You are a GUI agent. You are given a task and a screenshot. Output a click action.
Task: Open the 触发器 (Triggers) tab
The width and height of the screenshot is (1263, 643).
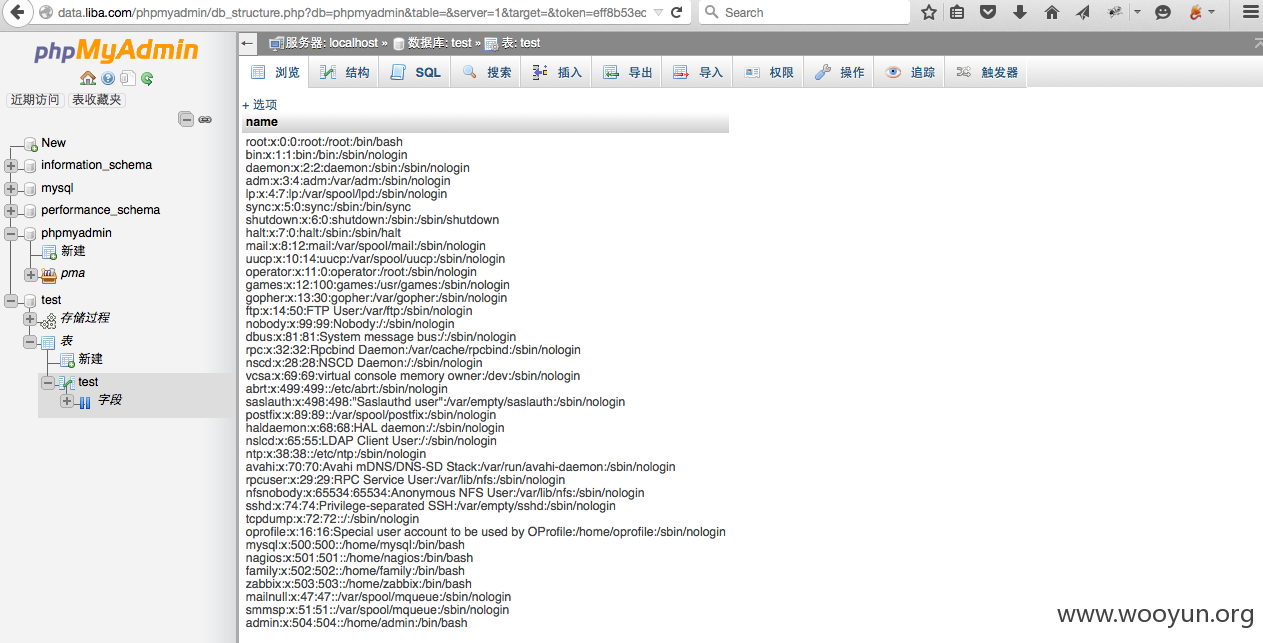coord(986,73)
